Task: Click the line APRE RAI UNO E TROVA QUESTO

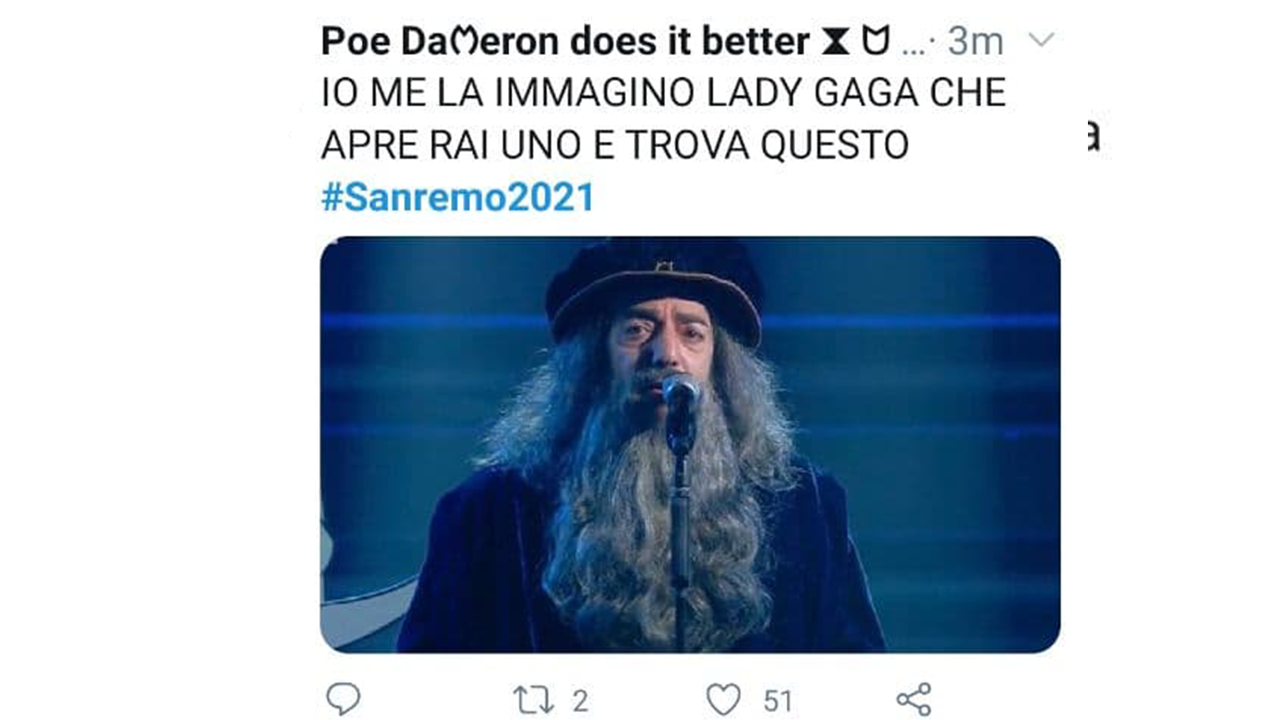Action: [x=615, y=145]
